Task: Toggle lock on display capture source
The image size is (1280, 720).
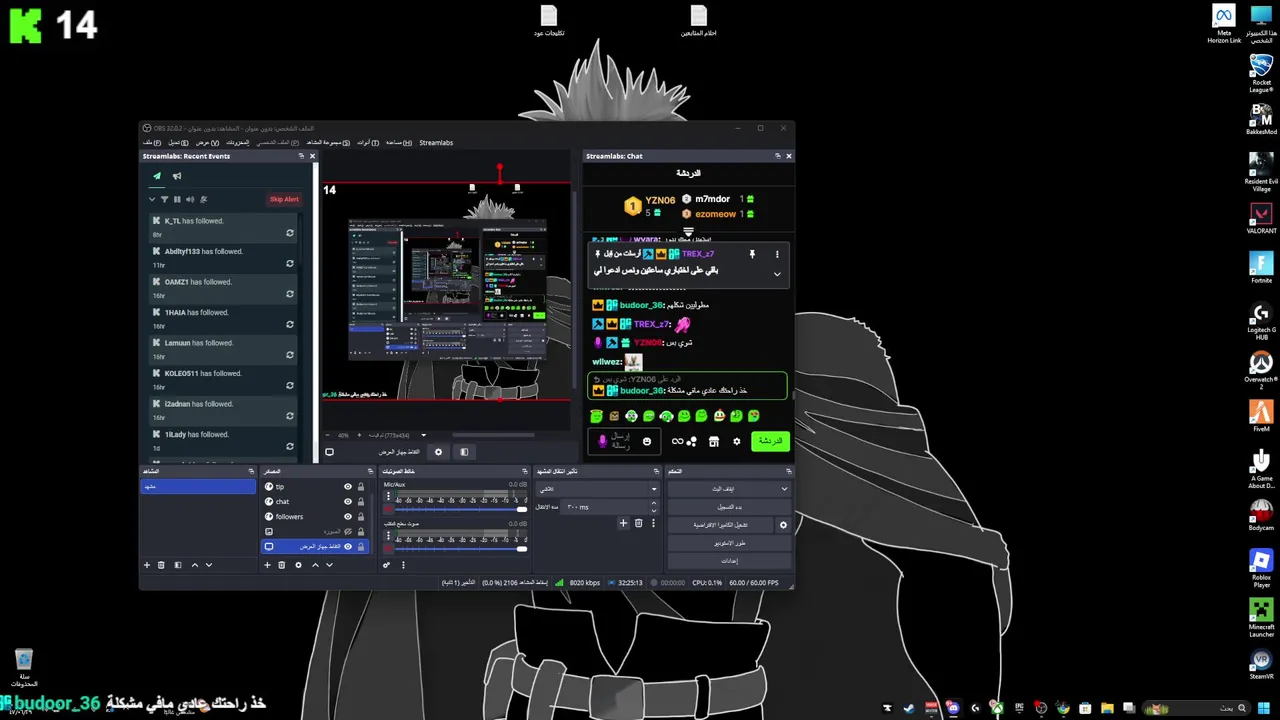Action: 361,547
